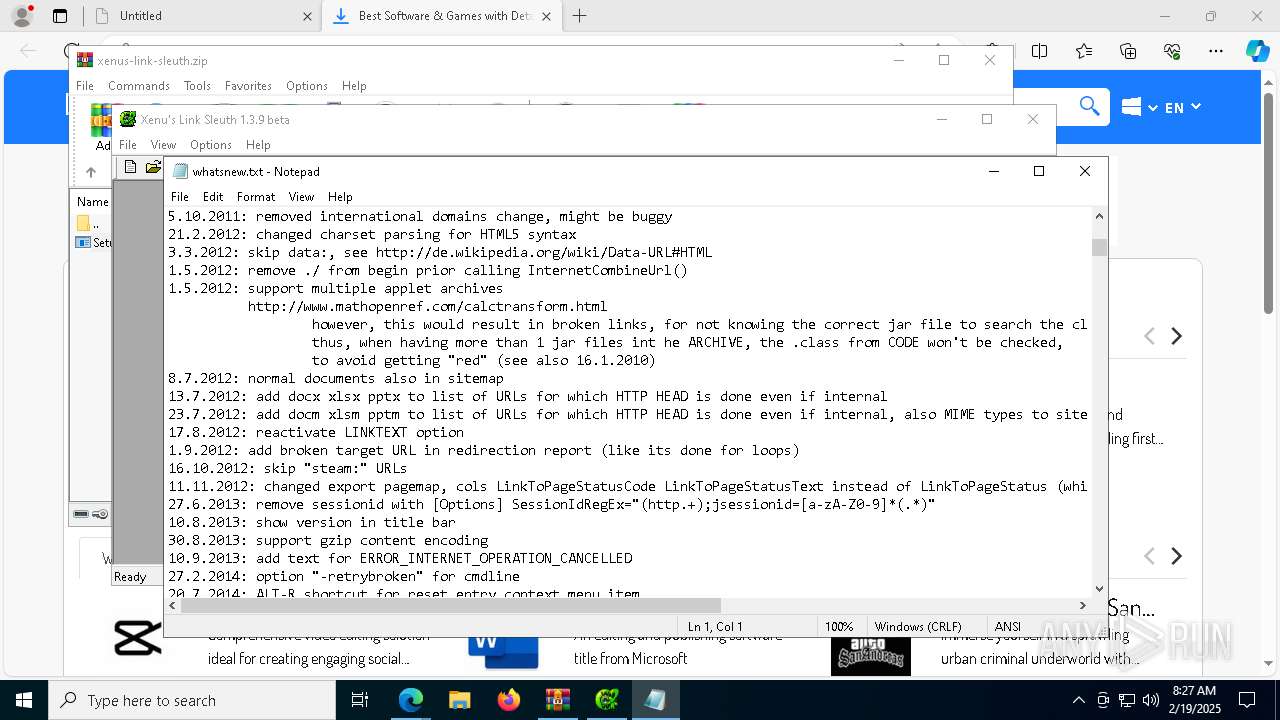The image size is (1280, 720).
Task: Click the line '8.7.2012: normal documents also in sitemap'
Action: 336,378
